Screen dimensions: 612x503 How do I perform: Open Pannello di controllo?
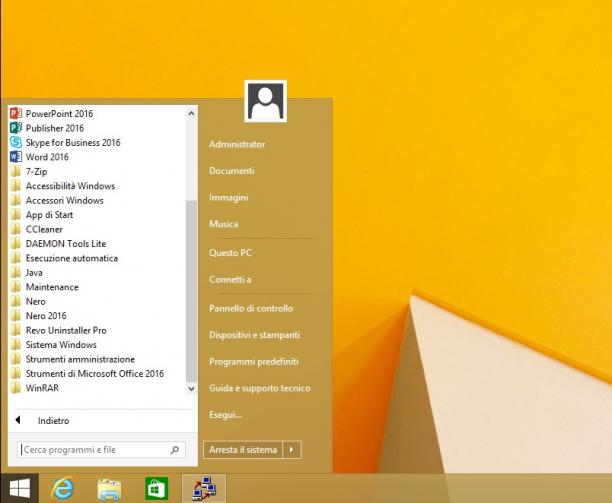[251, 308]
